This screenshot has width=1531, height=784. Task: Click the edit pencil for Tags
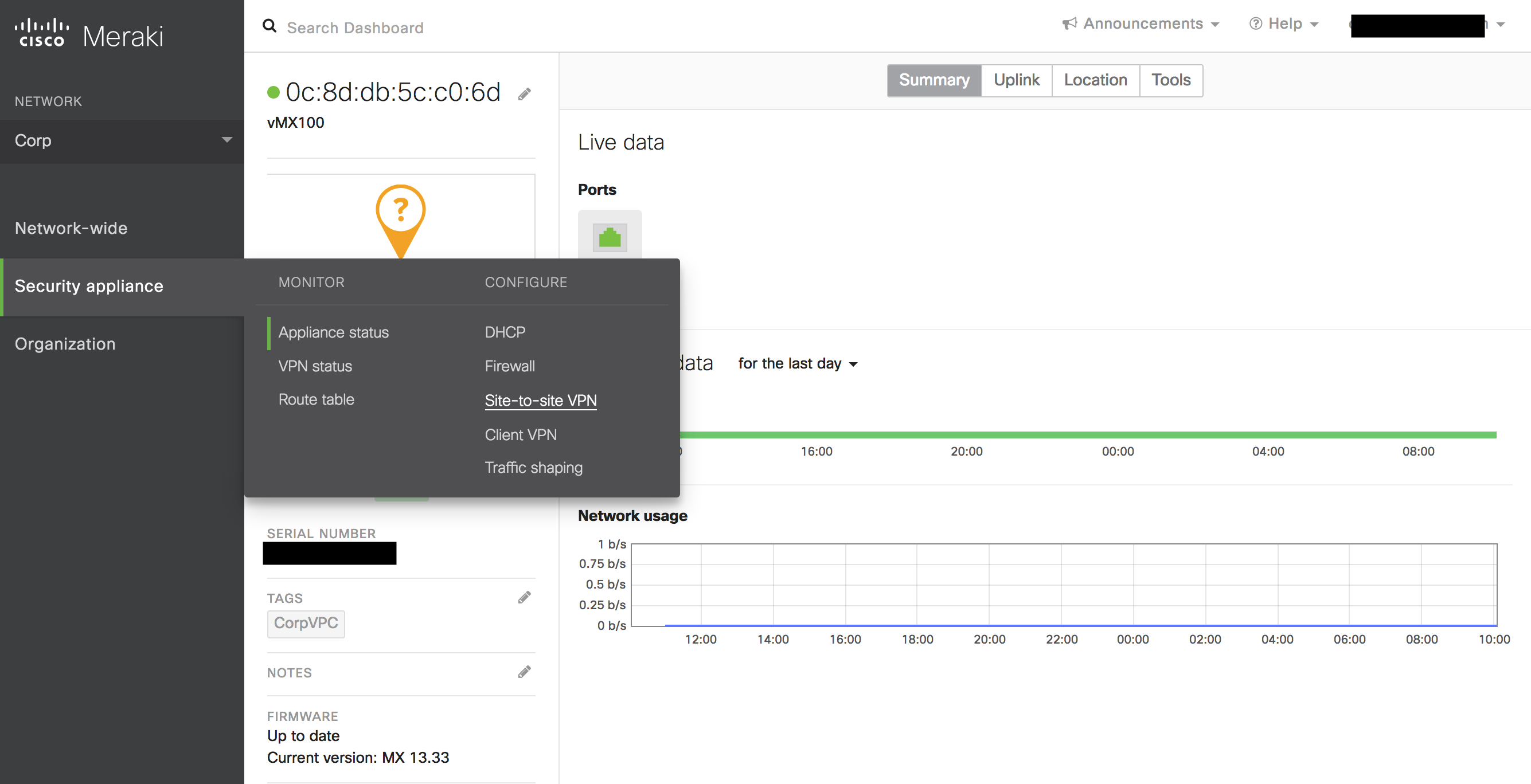pyautogui.click(x=524, y=598)
